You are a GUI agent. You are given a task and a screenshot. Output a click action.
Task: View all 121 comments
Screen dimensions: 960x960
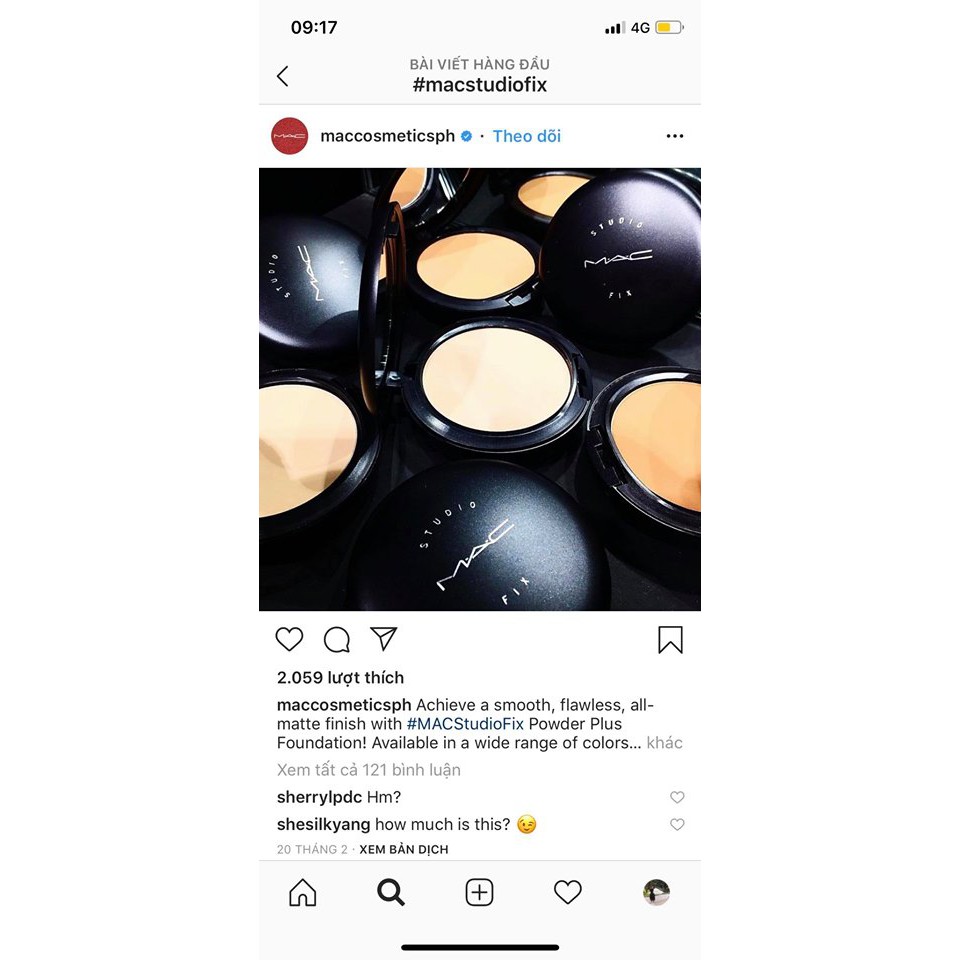pos(369,770)
